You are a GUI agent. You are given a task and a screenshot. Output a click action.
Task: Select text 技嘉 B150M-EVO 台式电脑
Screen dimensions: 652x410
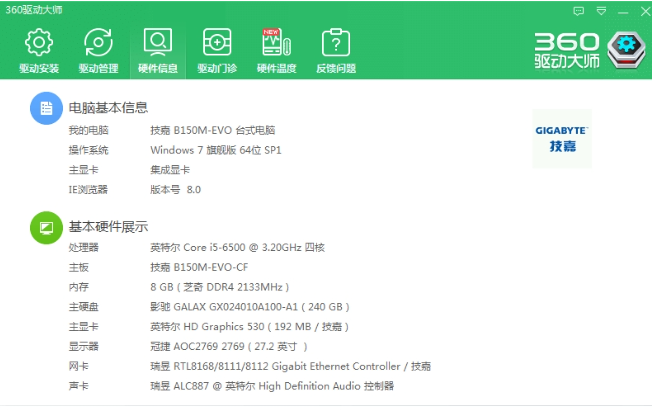[212, 130]
